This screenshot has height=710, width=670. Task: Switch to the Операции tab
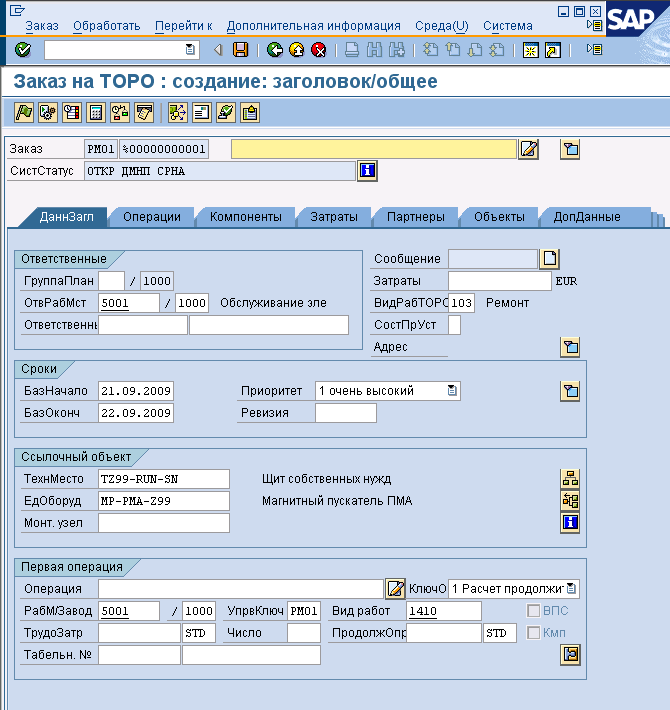pyautogui.click(x=152, y=217)
